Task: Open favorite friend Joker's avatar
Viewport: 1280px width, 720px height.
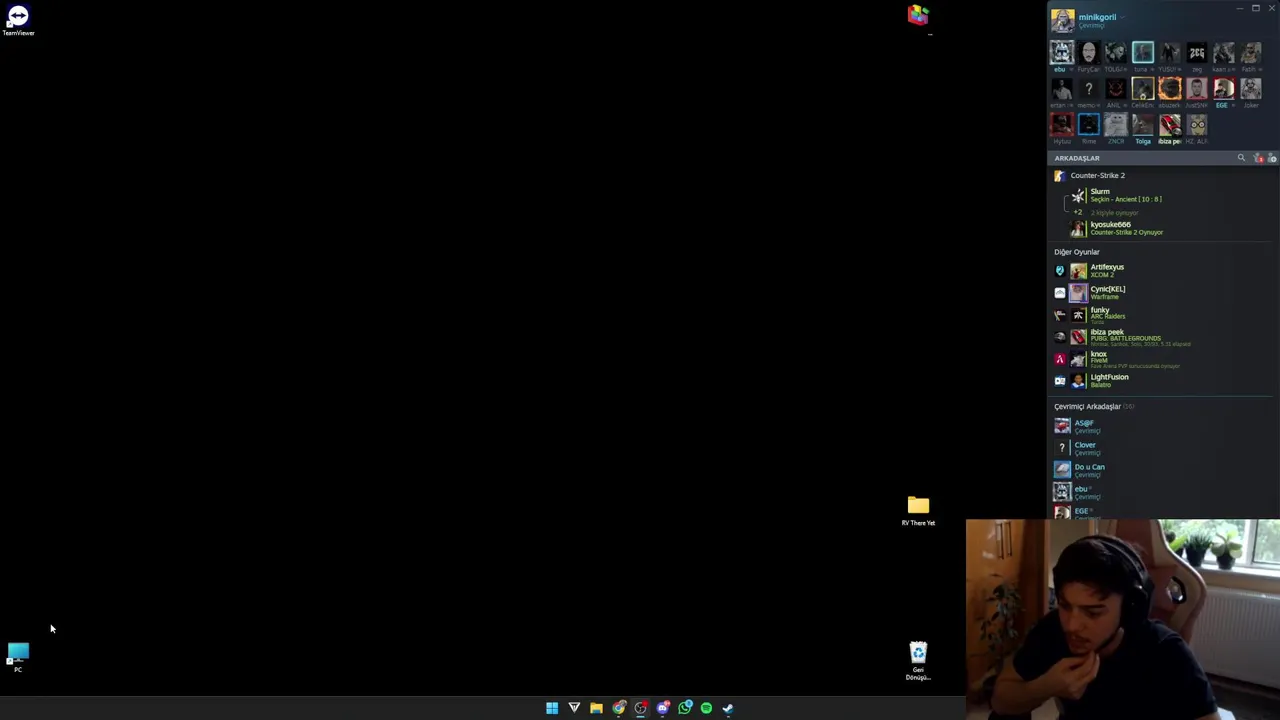Action: tap(1251, 88)
